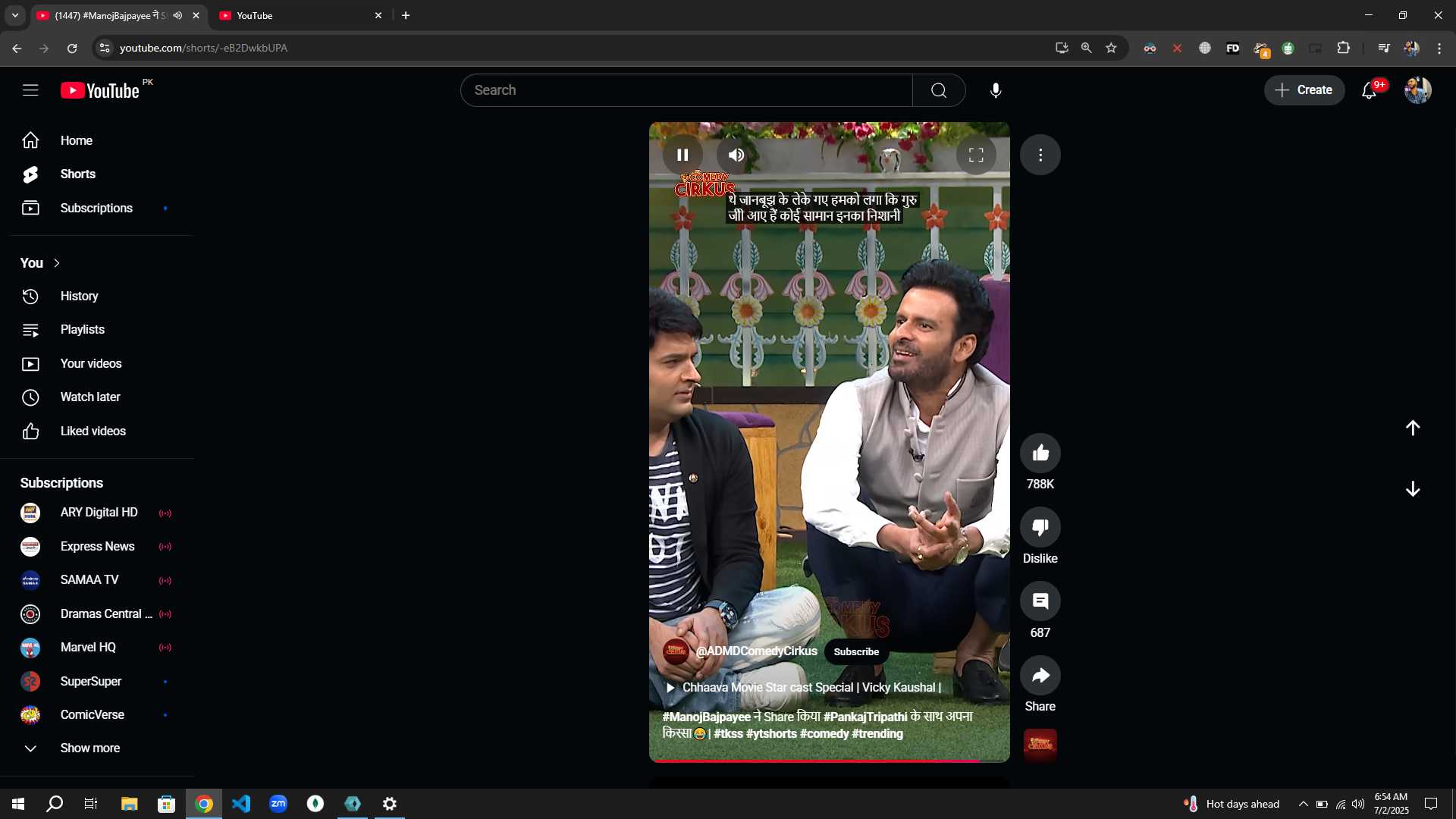Open Chrome's three-dot menu
1456x819 pixels.
pyautogui.click(x=1439, y=48)
